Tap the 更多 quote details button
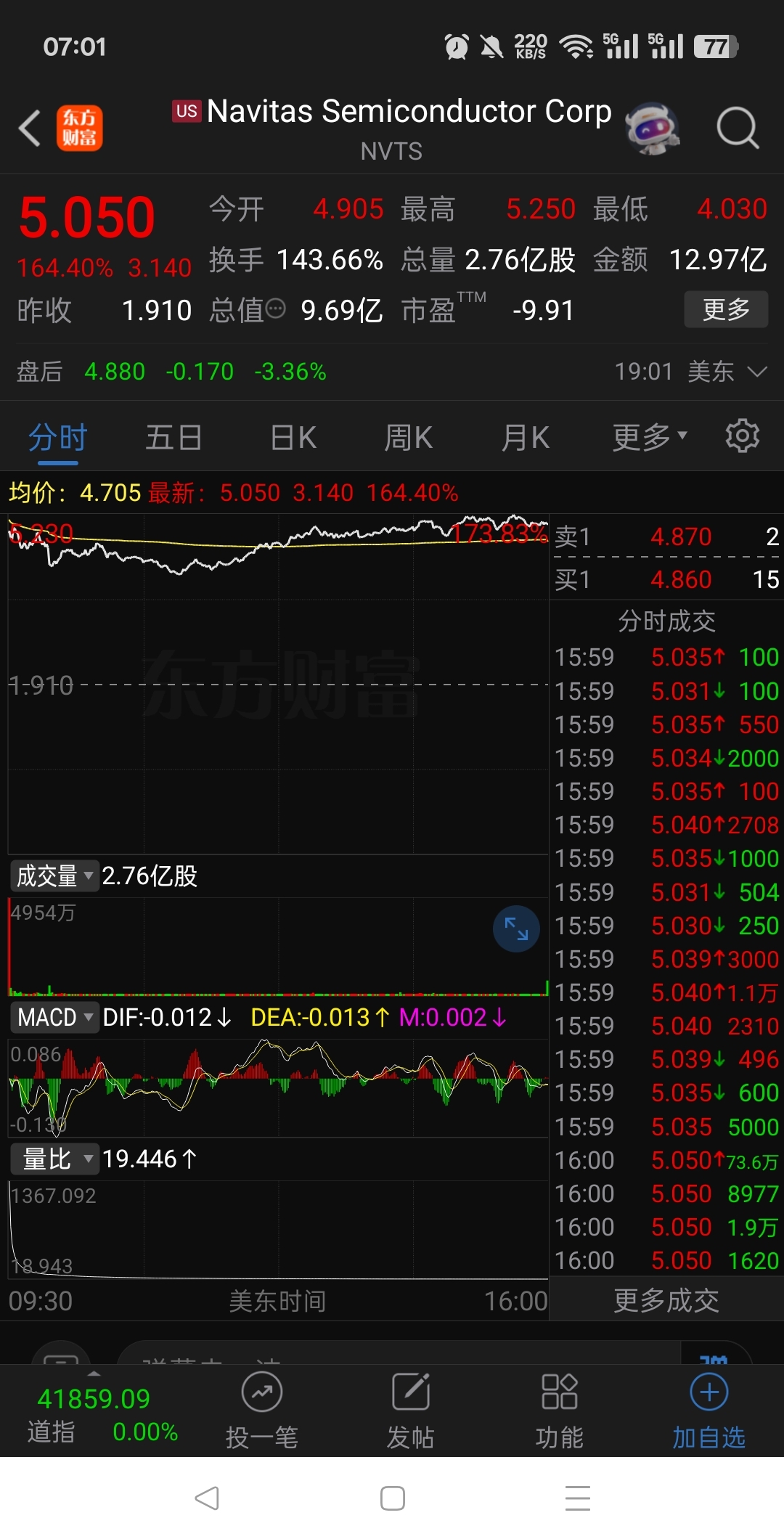This screenshot has width=784, height=1539. pos(726,309)
